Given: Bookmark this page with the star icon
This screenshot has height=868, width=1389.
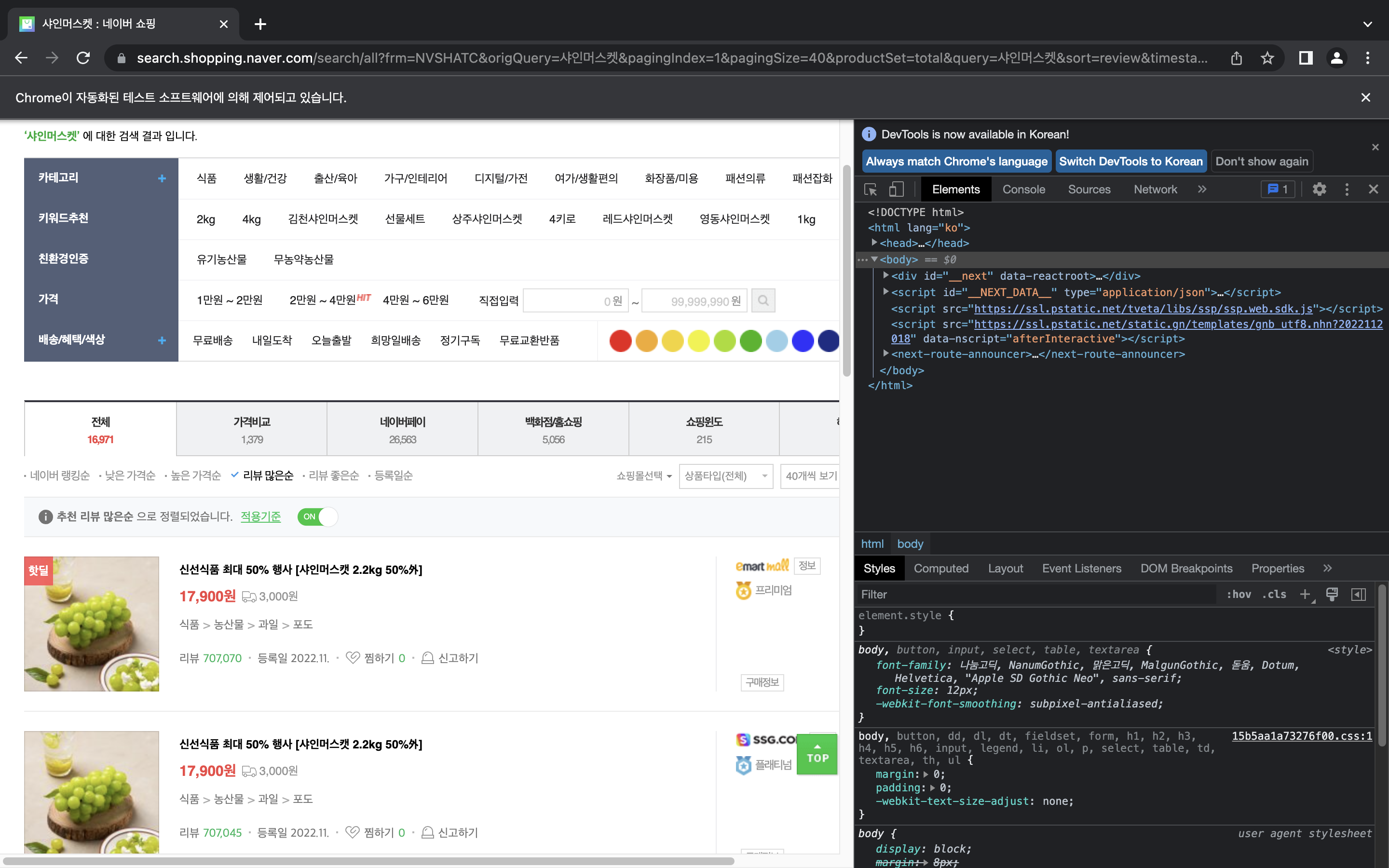Looking at the screenshot, I should point(1267,58).
